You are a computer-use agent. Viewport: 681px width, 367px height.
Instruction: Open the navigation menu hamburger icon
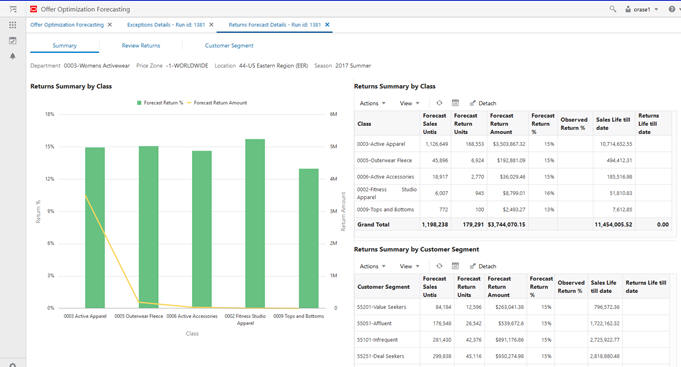[x=13, y=9]
